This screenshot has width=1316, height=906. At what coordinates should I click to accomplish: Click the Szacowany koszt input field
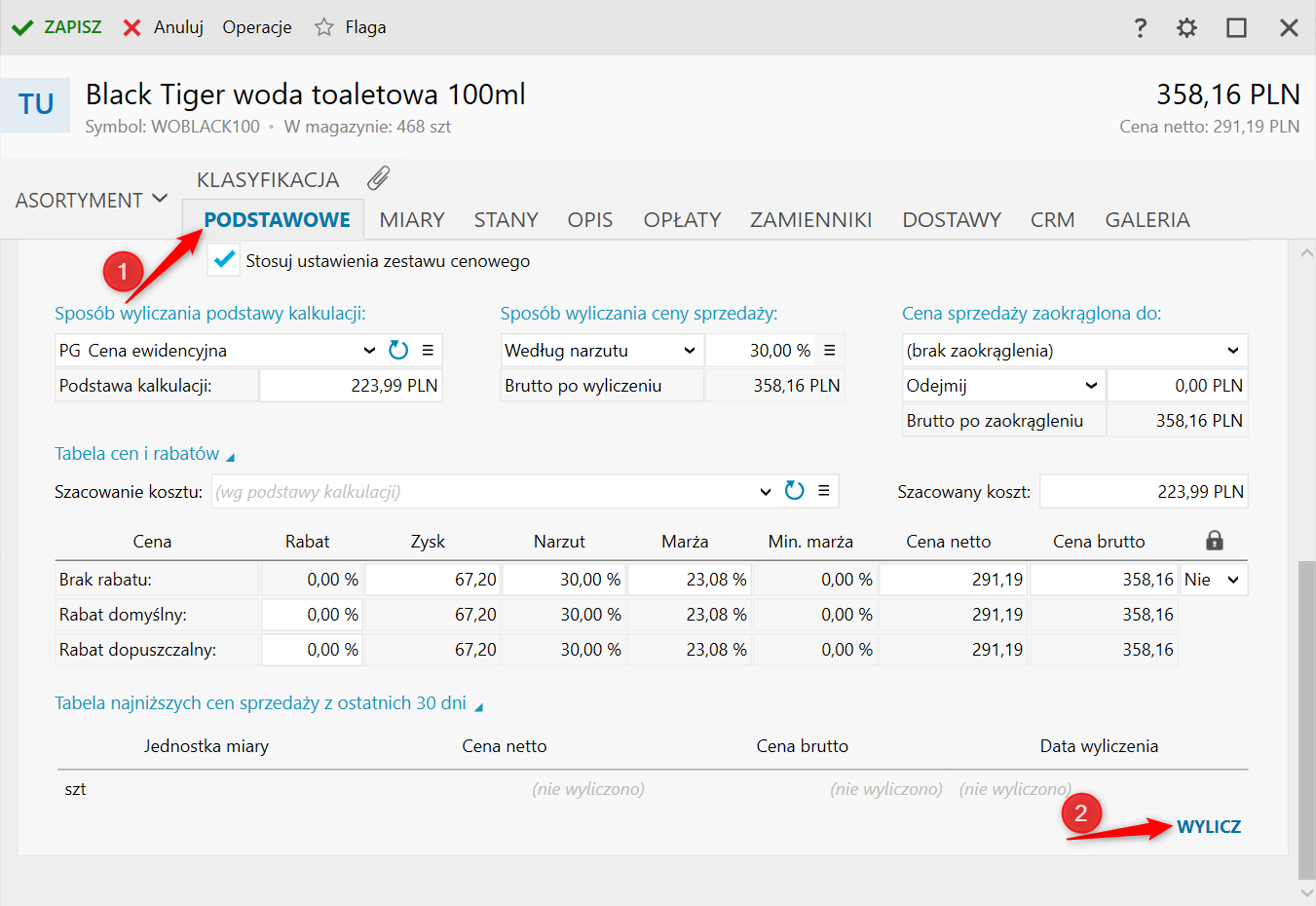tap(1144, 492)
